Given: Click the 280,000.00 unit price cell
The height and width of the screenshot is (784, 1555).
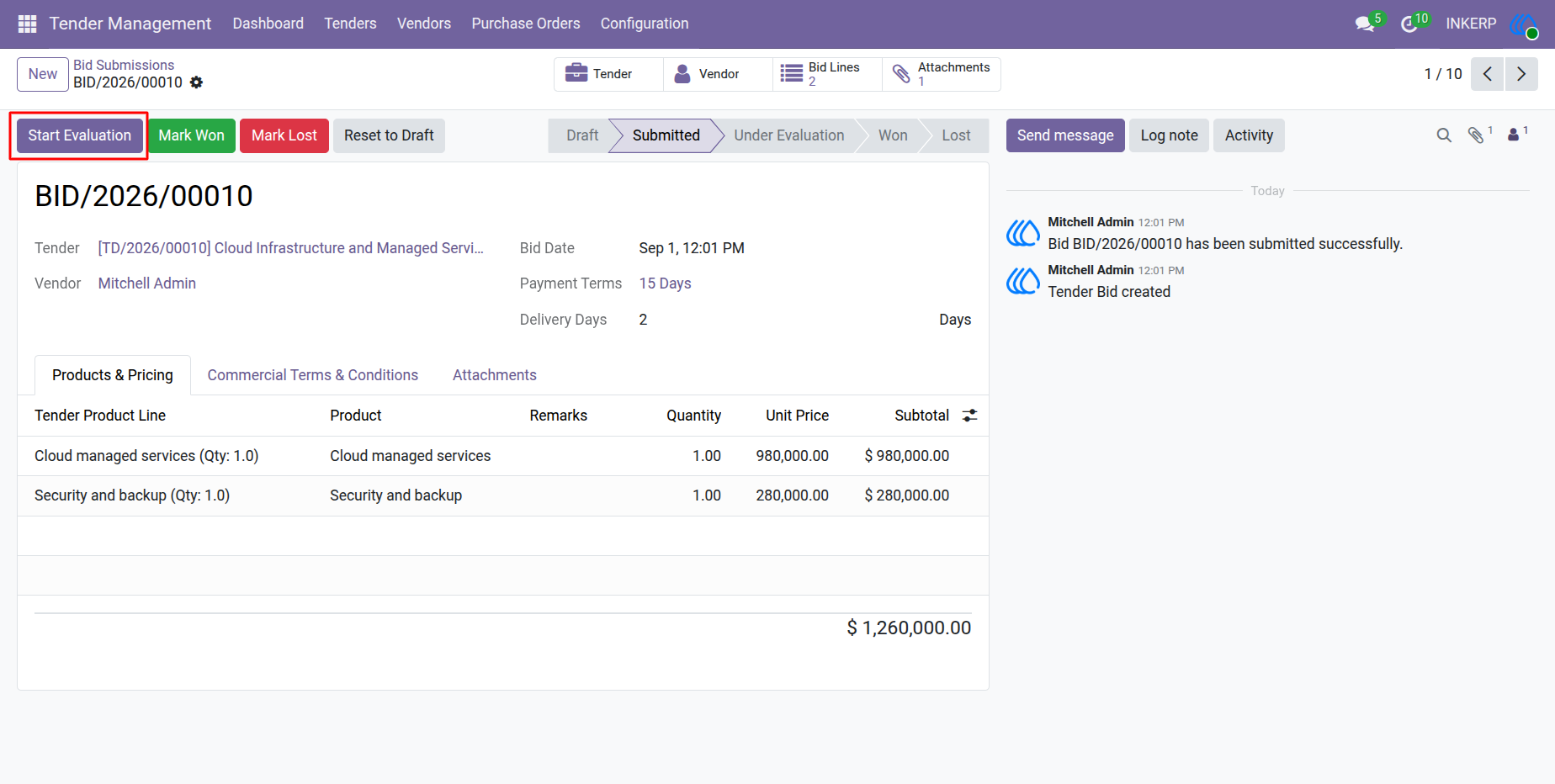Looking at the screenshot, I should (792, 495).
